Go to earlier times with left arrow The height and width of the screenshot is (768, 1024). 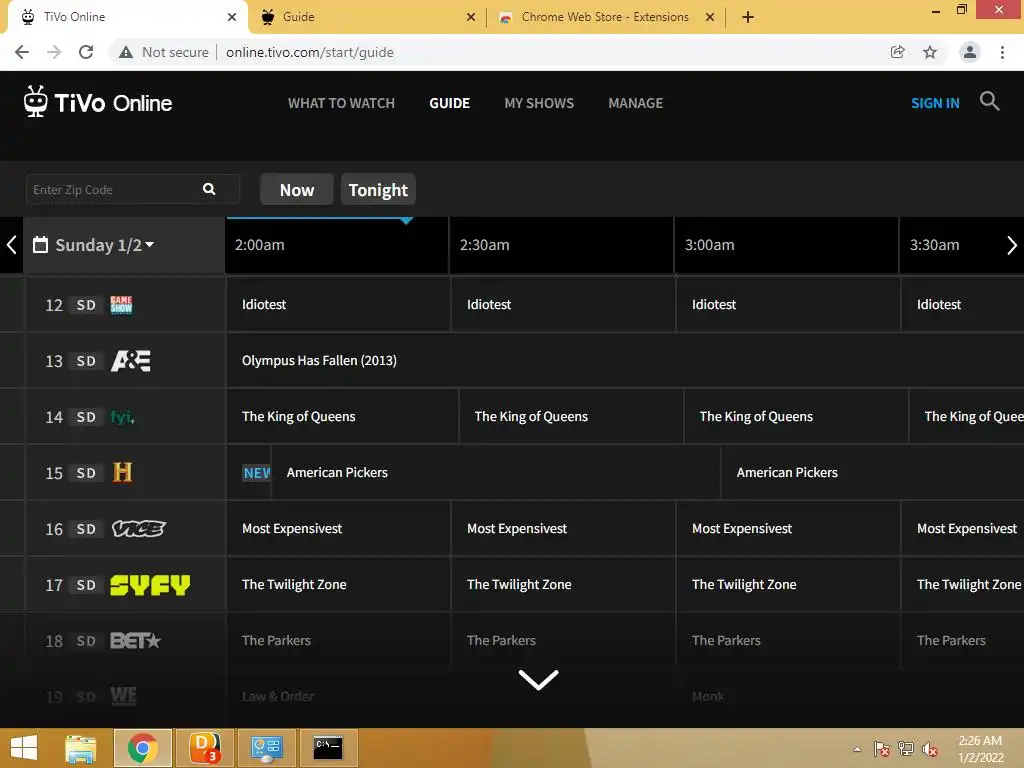(x=11, y=245)
